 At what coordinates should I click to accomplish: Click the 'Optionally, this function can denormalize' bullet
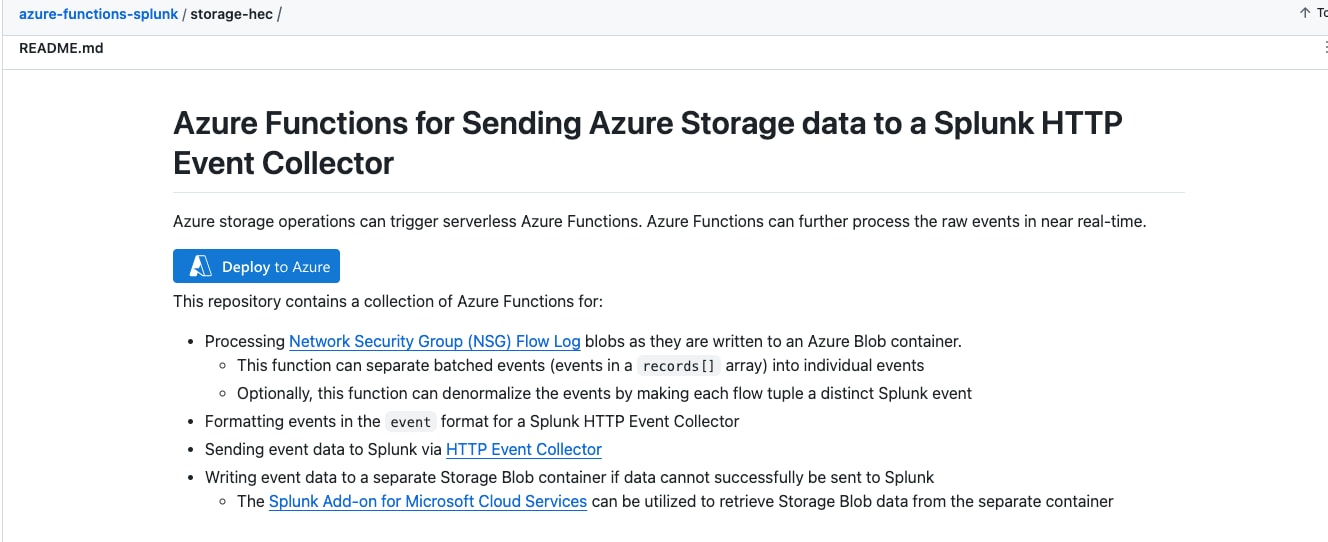[604, 393]
